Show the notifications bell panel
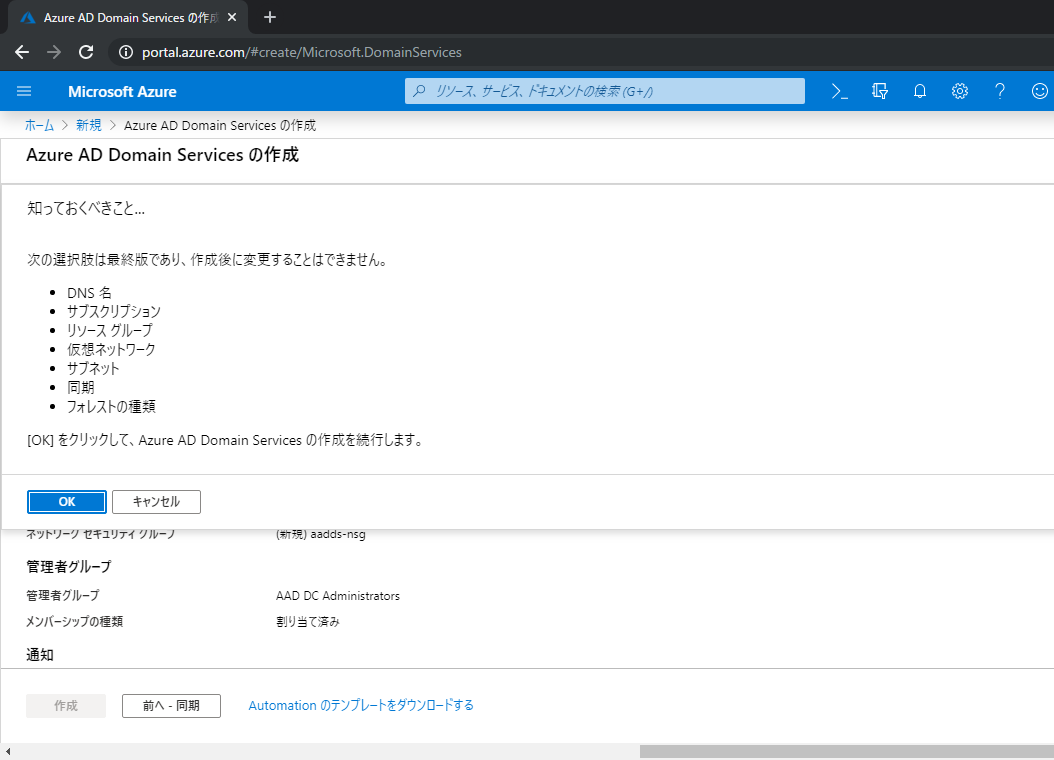The width and height of the screenshot is (1054, 760). pyautogui.click(x=920, y=91)
